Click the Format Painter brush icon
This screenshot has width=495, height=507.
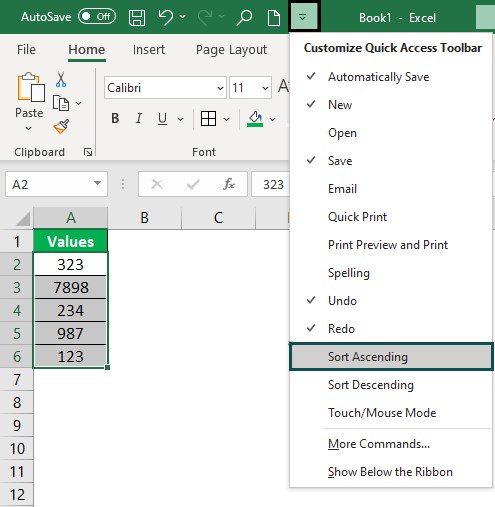[x=62, y=126]
